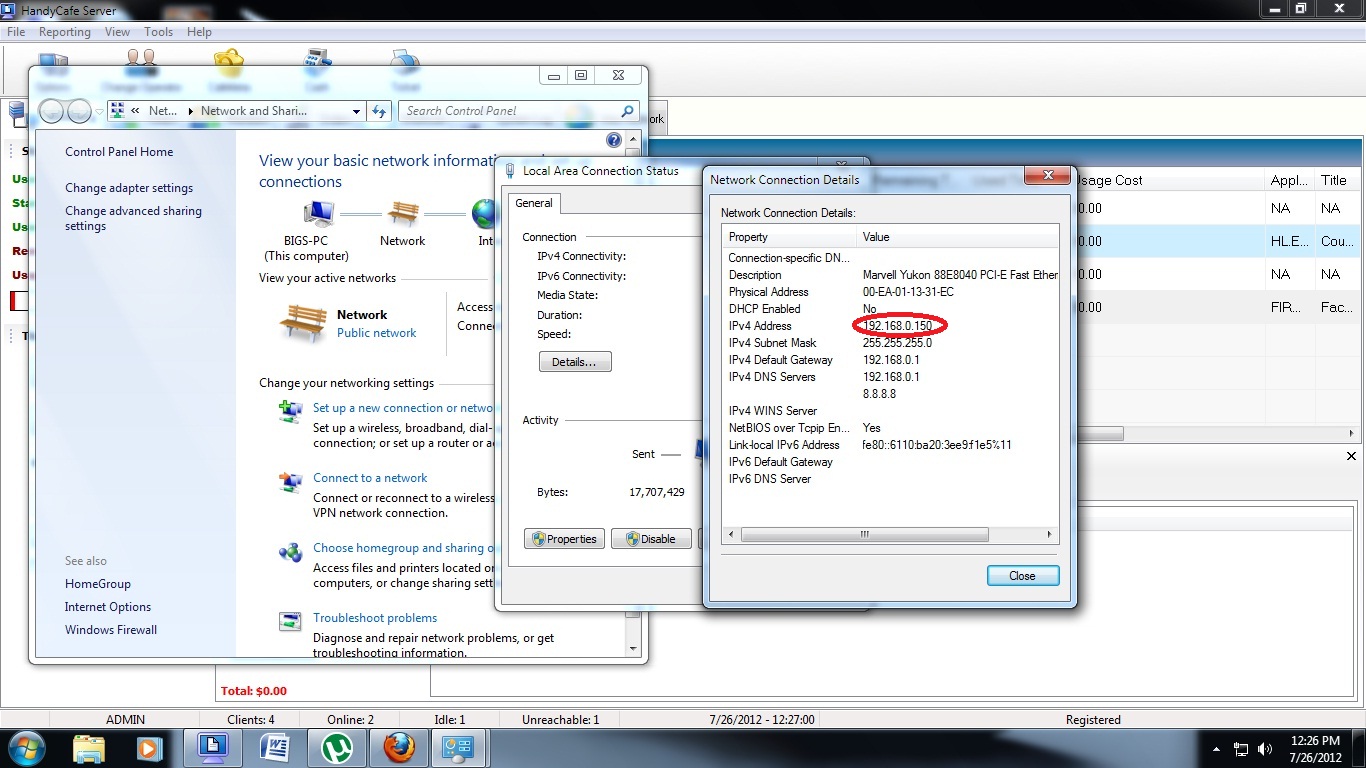1366x768 pixels.
Task: Click HandyCafe table horizontal scrollbar thumb
Action: 1098,434
